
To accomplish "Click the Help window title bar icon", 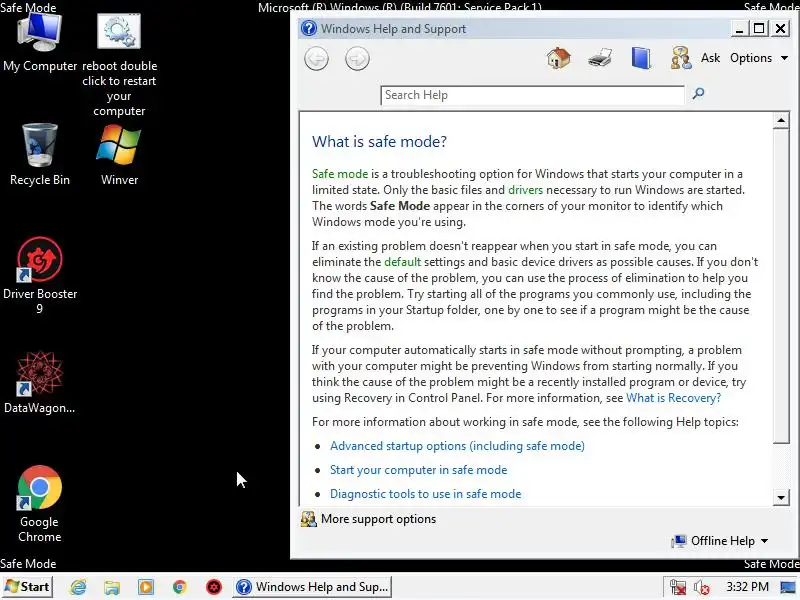I will [x=308, y=28].
